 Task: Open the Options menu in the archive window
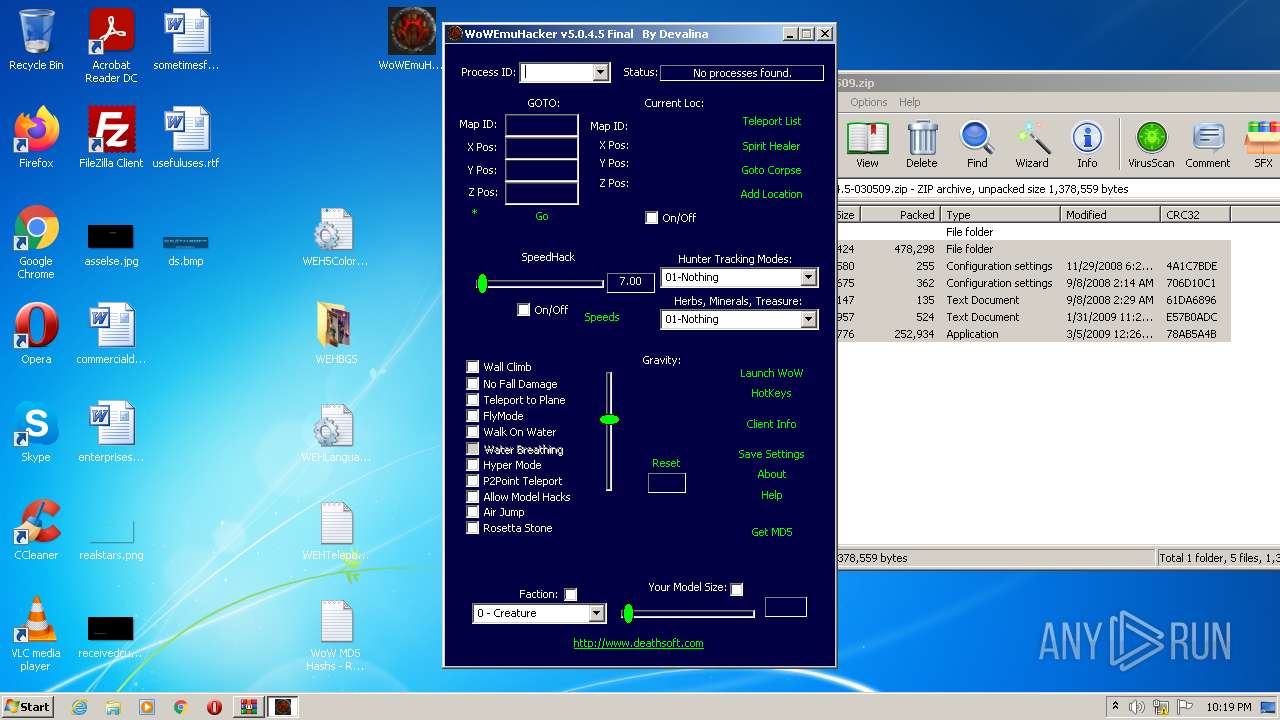pos(869,102)
